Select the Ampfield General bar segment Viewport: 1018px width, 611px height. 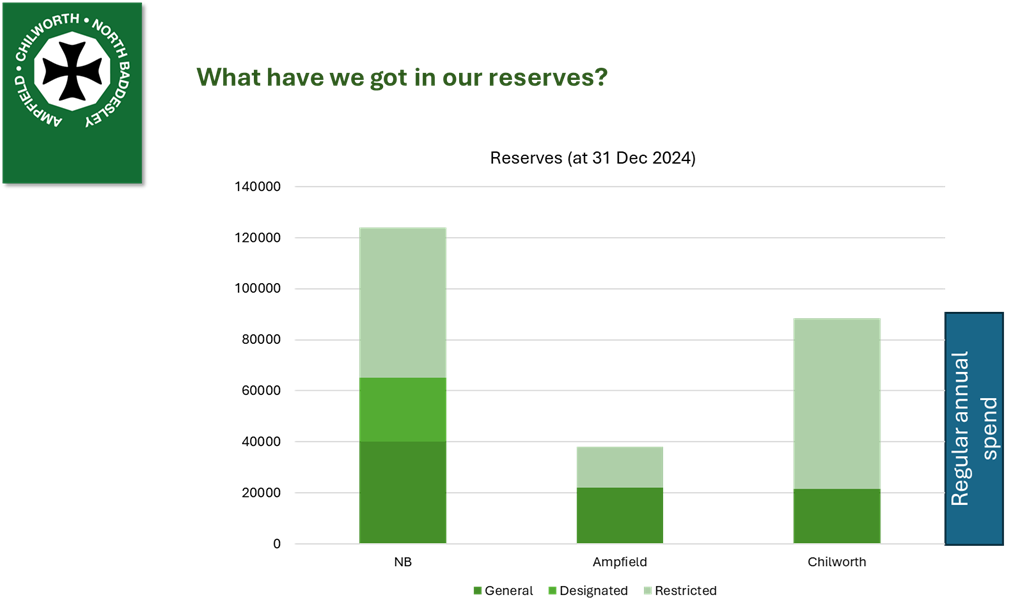[619, 515]
